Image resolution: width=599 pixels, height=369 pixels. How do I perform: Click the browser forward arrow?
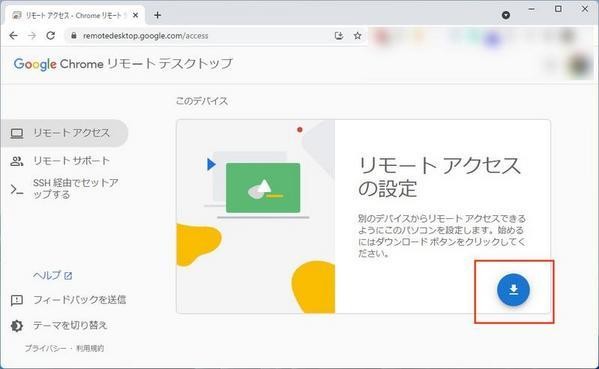32,36
